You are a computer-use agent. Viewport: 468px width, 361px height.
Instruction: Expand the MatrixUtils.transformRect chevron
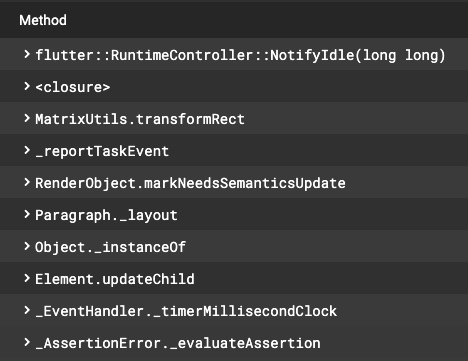[27, 118]
